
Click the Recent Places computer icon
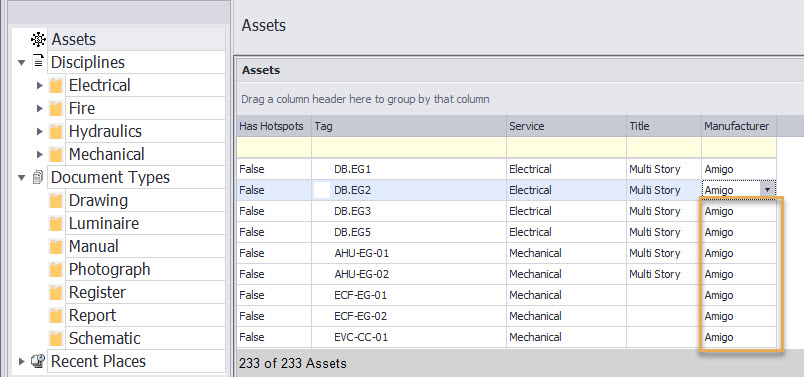tap(38, 361)
